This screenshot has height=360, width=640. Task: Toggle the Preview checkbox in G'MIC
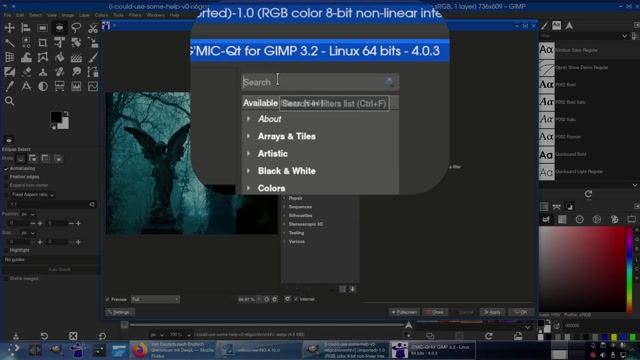pyautogui.click(x=108, y=300)
